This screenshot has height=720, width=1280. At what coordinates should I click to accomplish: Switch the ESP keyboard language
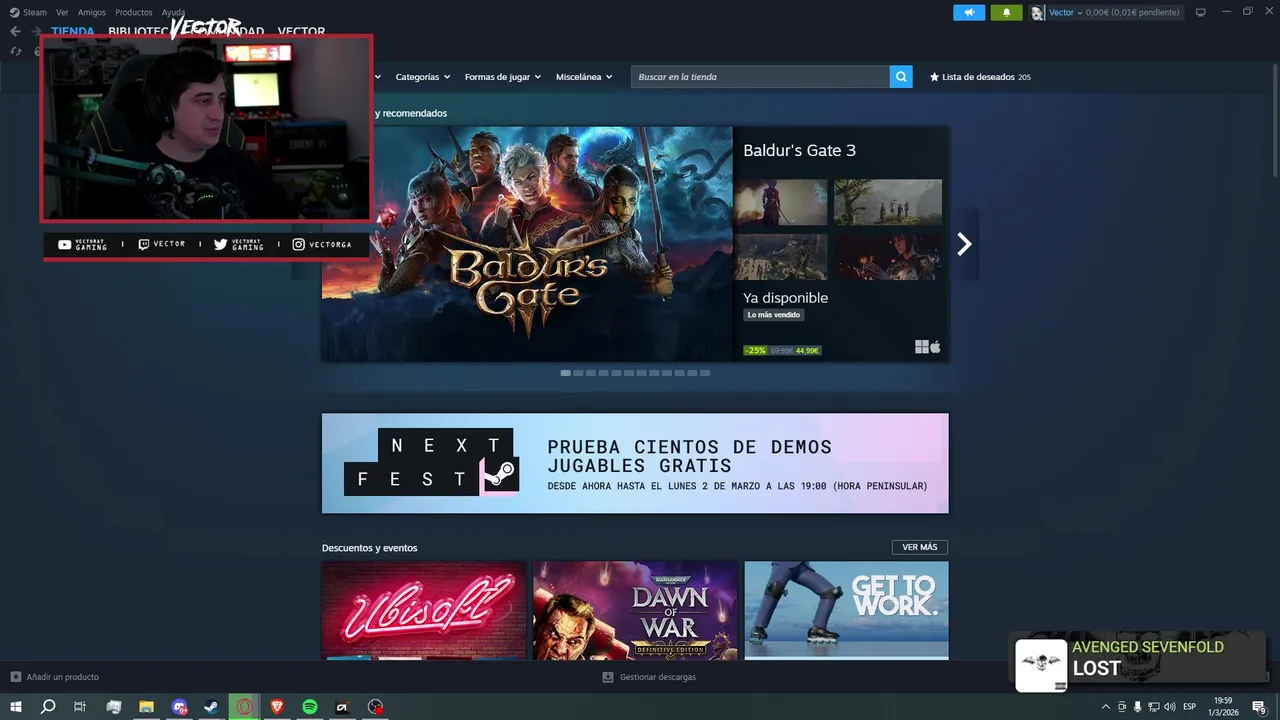coord(1190,707)
